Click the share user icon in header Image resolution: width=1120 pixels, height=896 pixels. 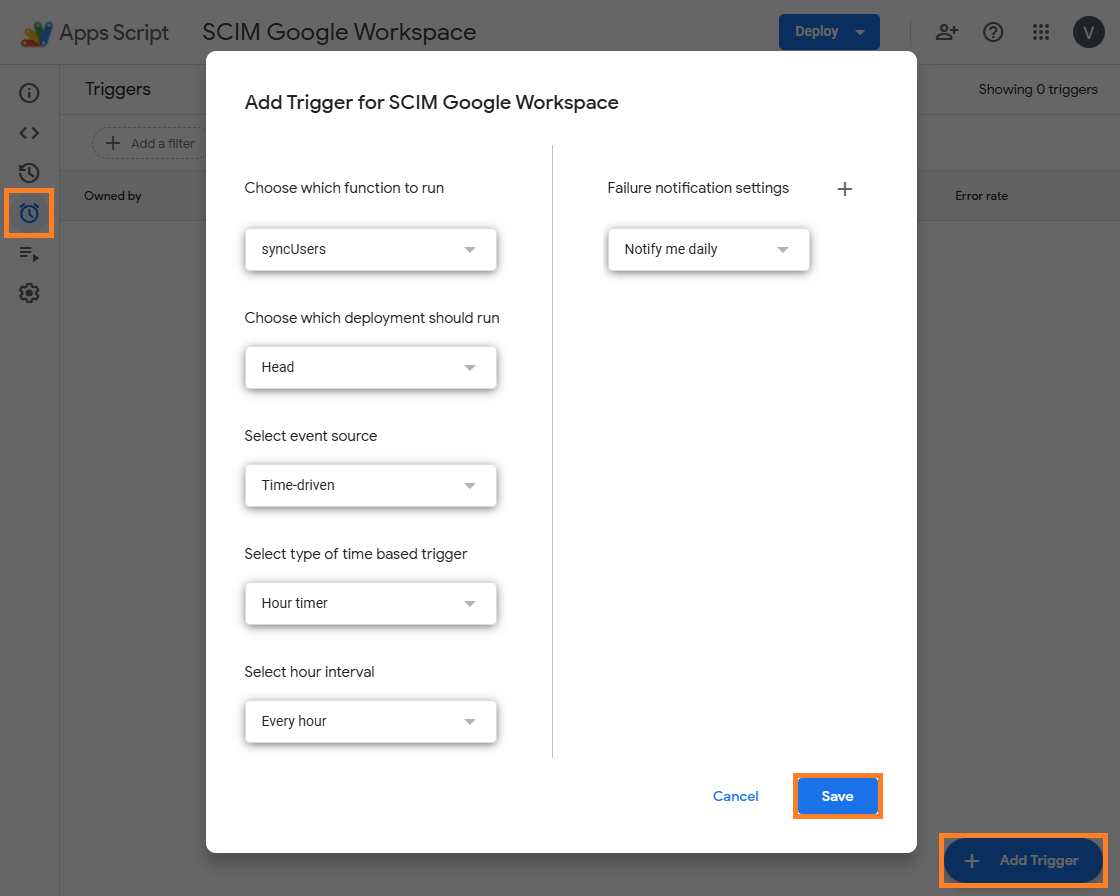pos(946,32)
